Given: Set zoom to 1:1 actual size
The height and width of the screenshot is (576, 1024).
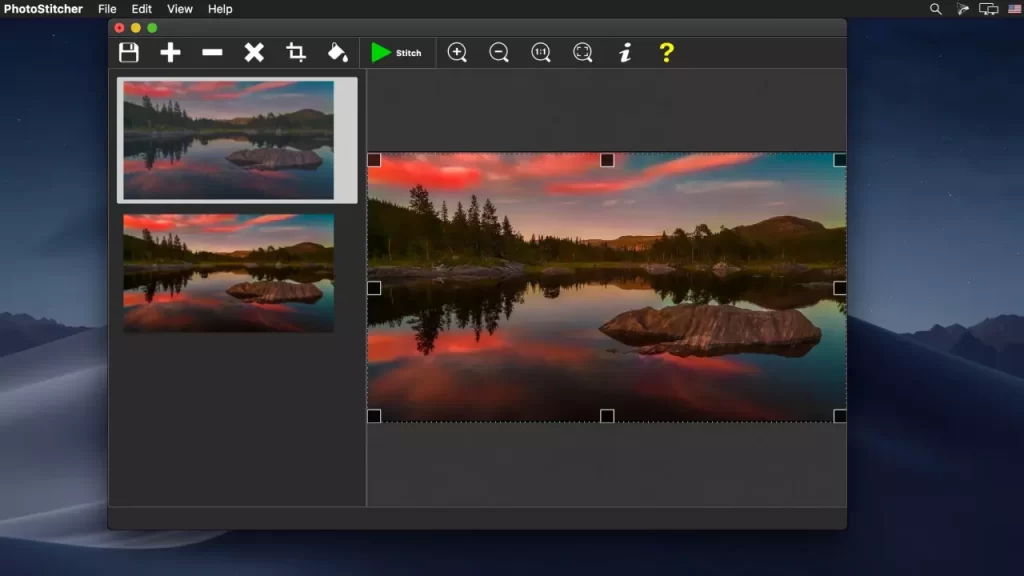Looking at the screenshot, I should (541, 52).
